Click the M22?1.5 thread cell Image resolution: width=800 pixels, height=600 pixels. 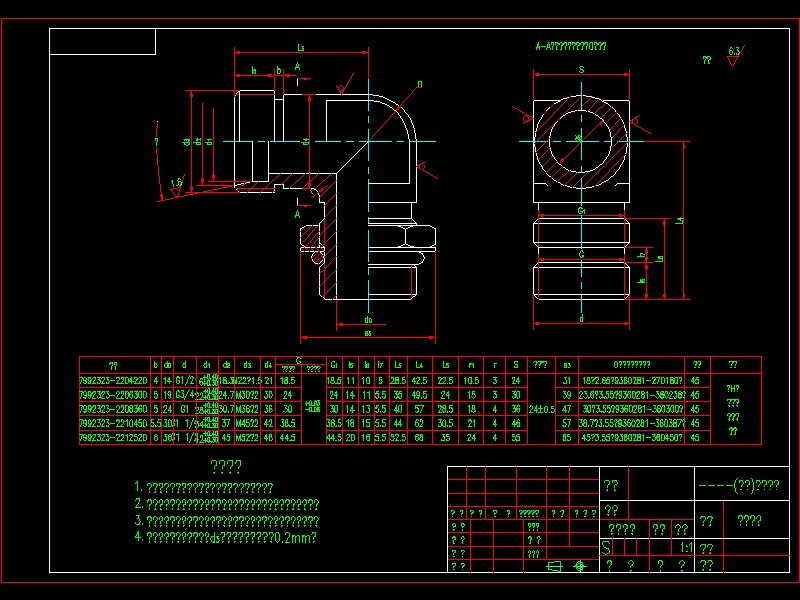click(x=248, y=381)
